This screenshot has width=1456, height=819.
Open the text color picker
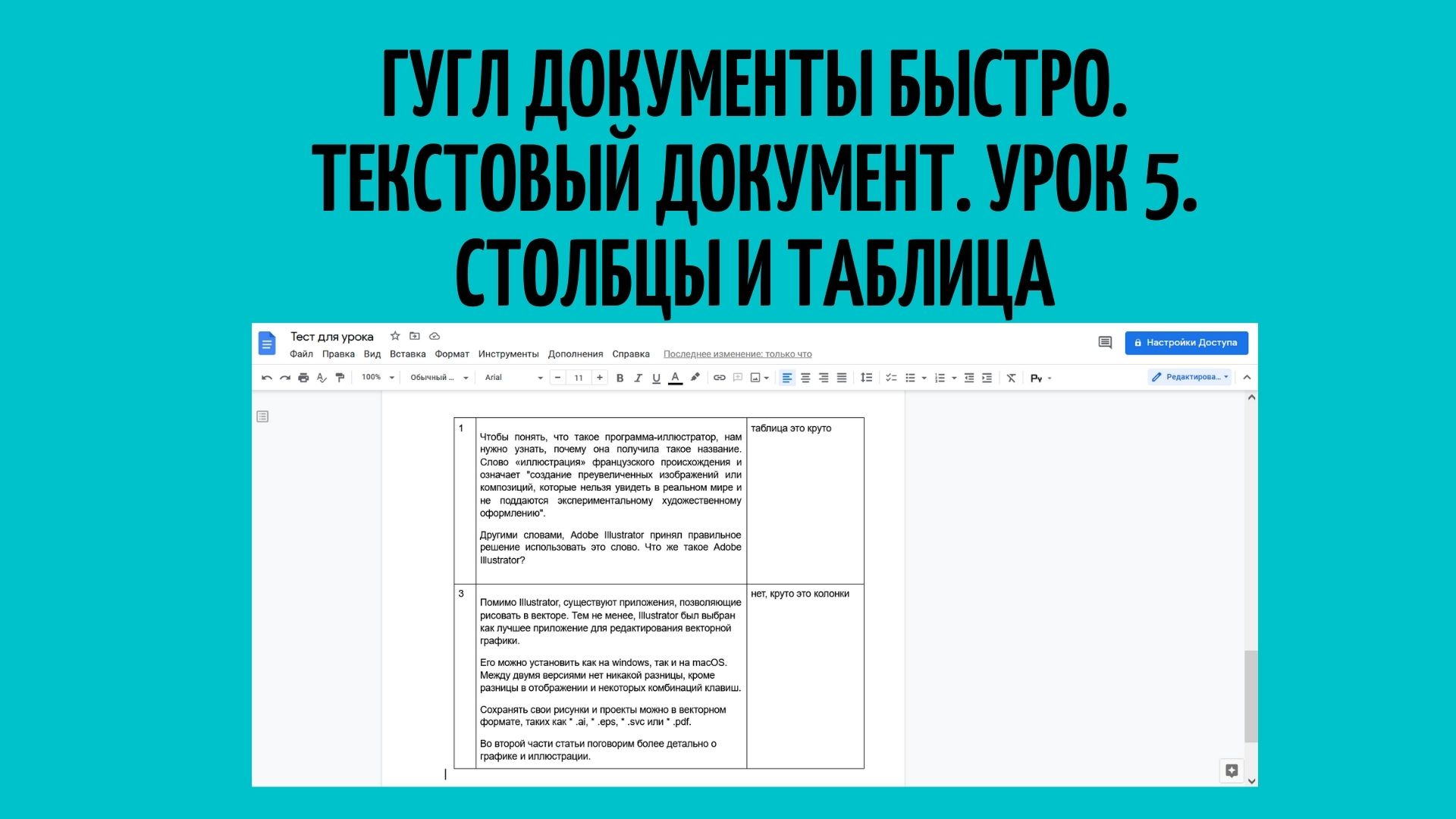675,378
